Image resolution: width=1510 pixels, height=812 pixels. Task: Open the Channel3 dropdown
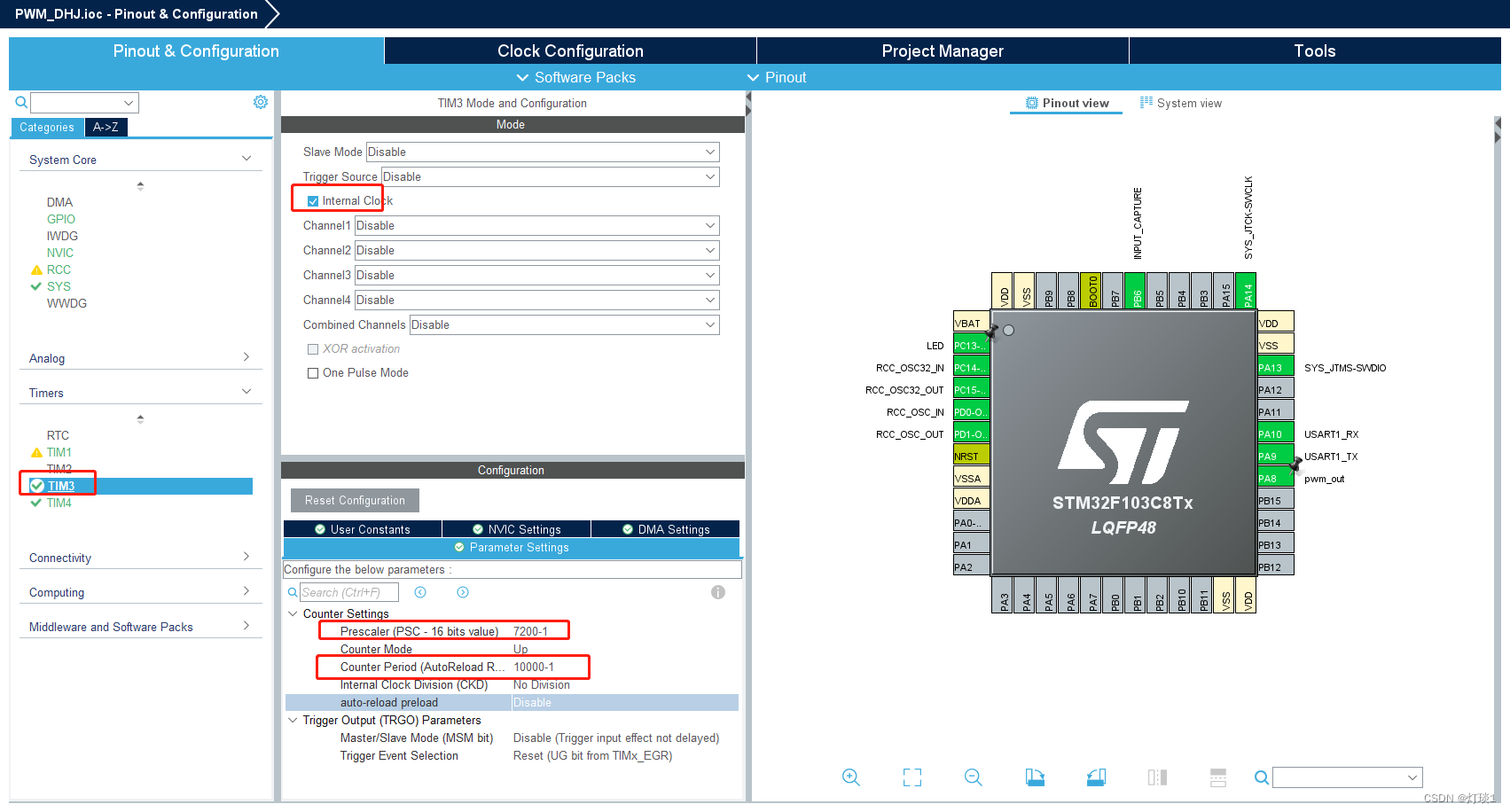[537, 275]
